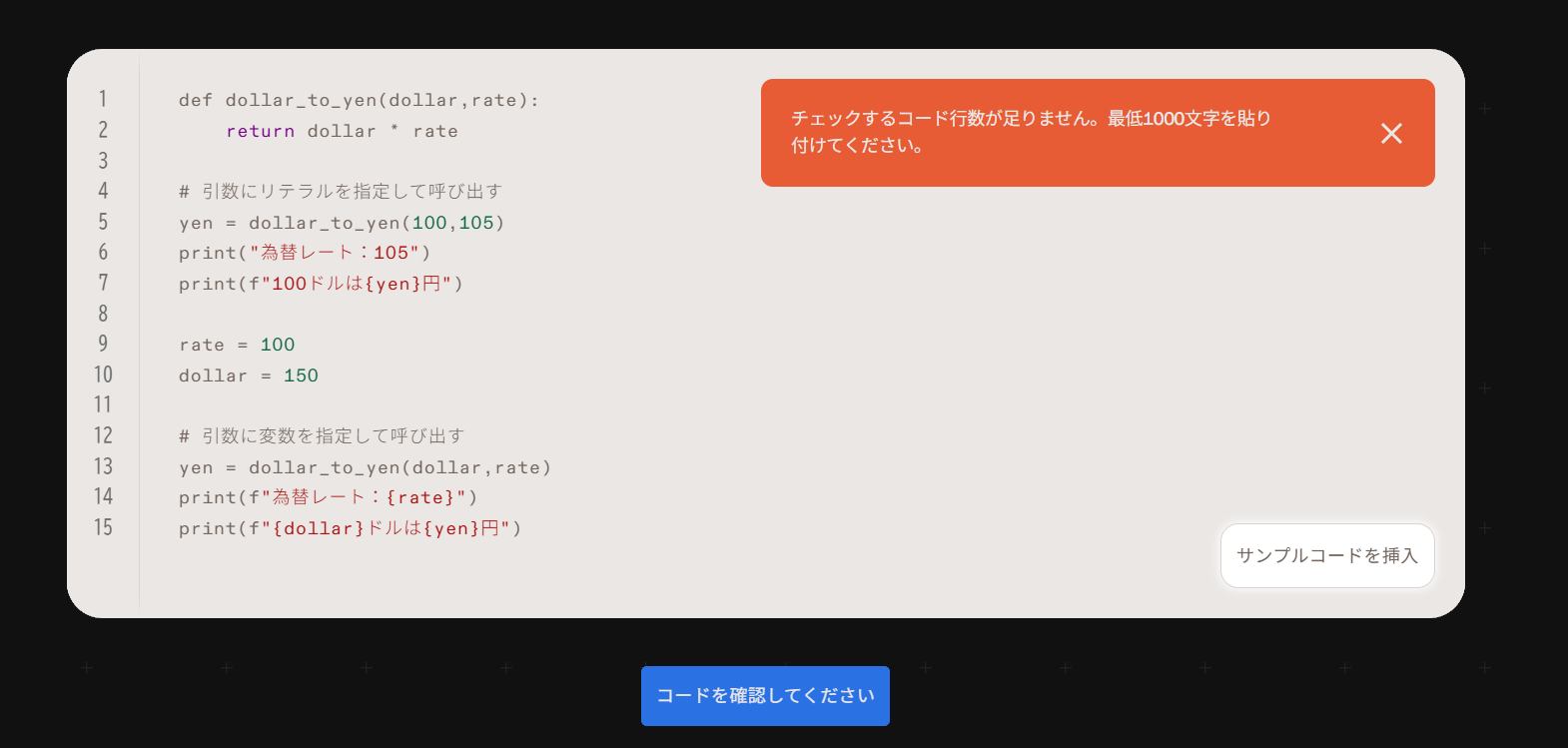Click comment '# 引数に変数を指定して呼び出す'
The height and width of the screenshot is (748, 1568).
click(x=322, y=436)
